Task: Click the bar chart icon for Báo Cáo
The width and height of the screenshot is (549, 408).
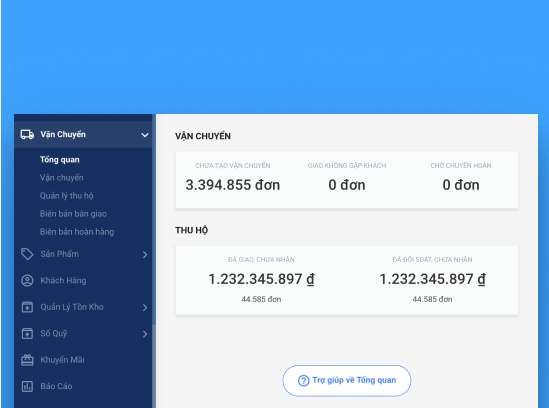Action: click(27, 386)
